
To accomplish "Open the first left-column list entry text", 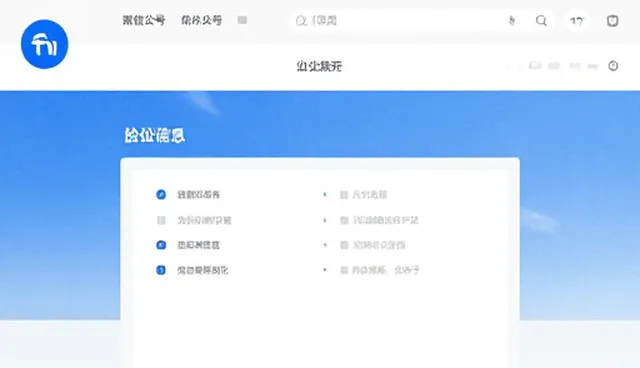I will click(198, 195).
